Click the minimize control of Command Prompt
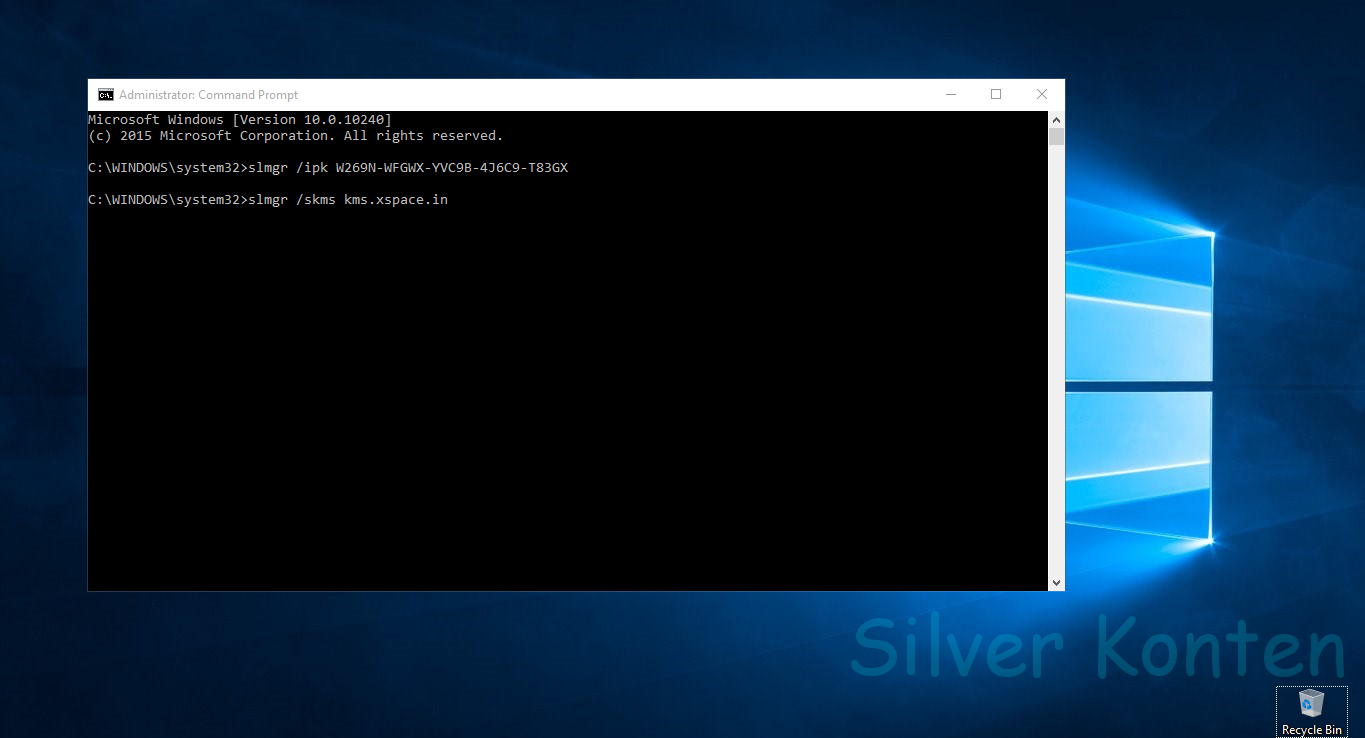The height and width of the screenshot is (738, 1365). [950, 93]
